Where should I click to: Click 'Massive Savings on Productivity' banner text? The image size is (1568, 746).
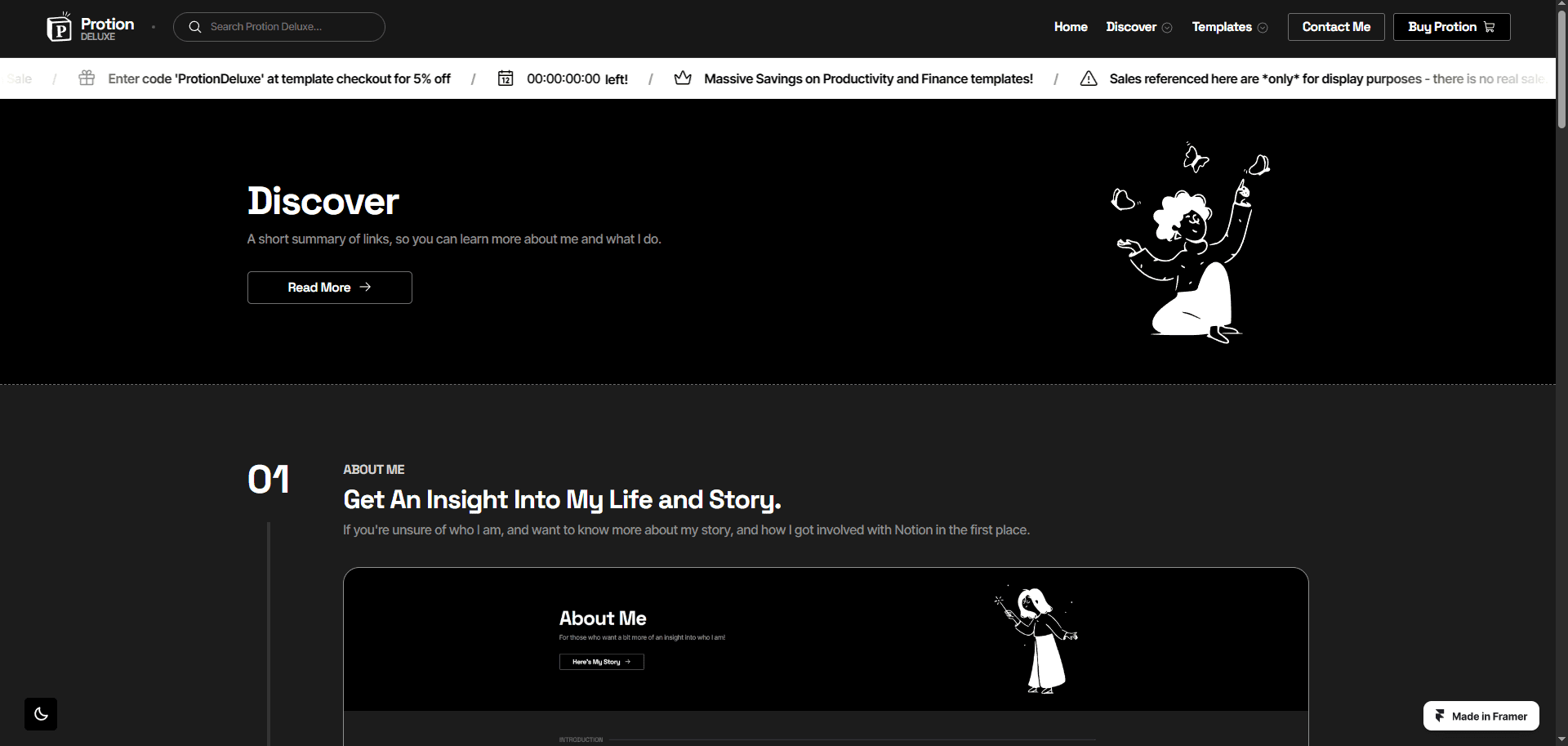coord(868,78)
